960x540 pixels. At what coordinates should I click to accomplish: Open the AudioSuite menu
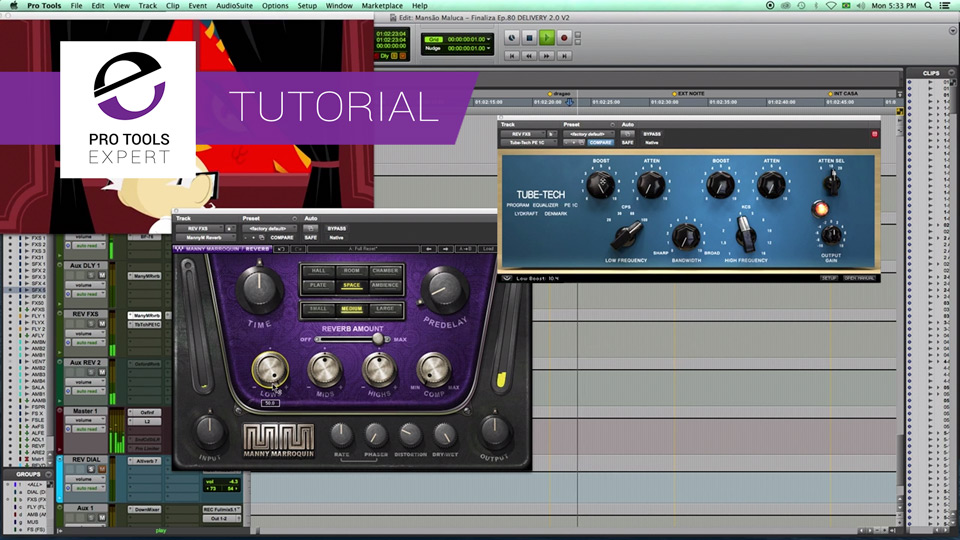[234, 6]
